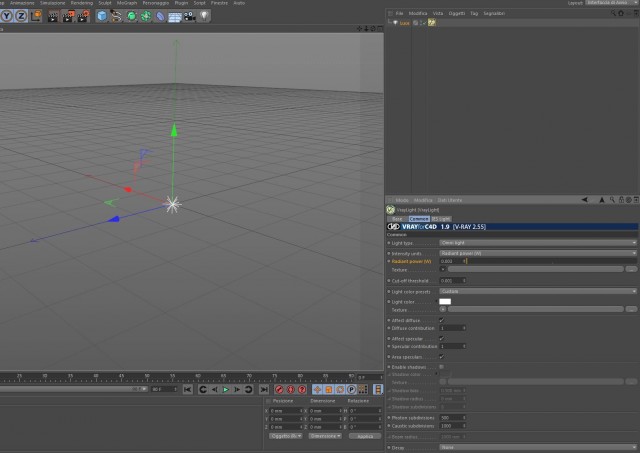This screenshot has height=453, width=640.
Task: Expand the Light color presets dropdown
Action: pos(538,291)
